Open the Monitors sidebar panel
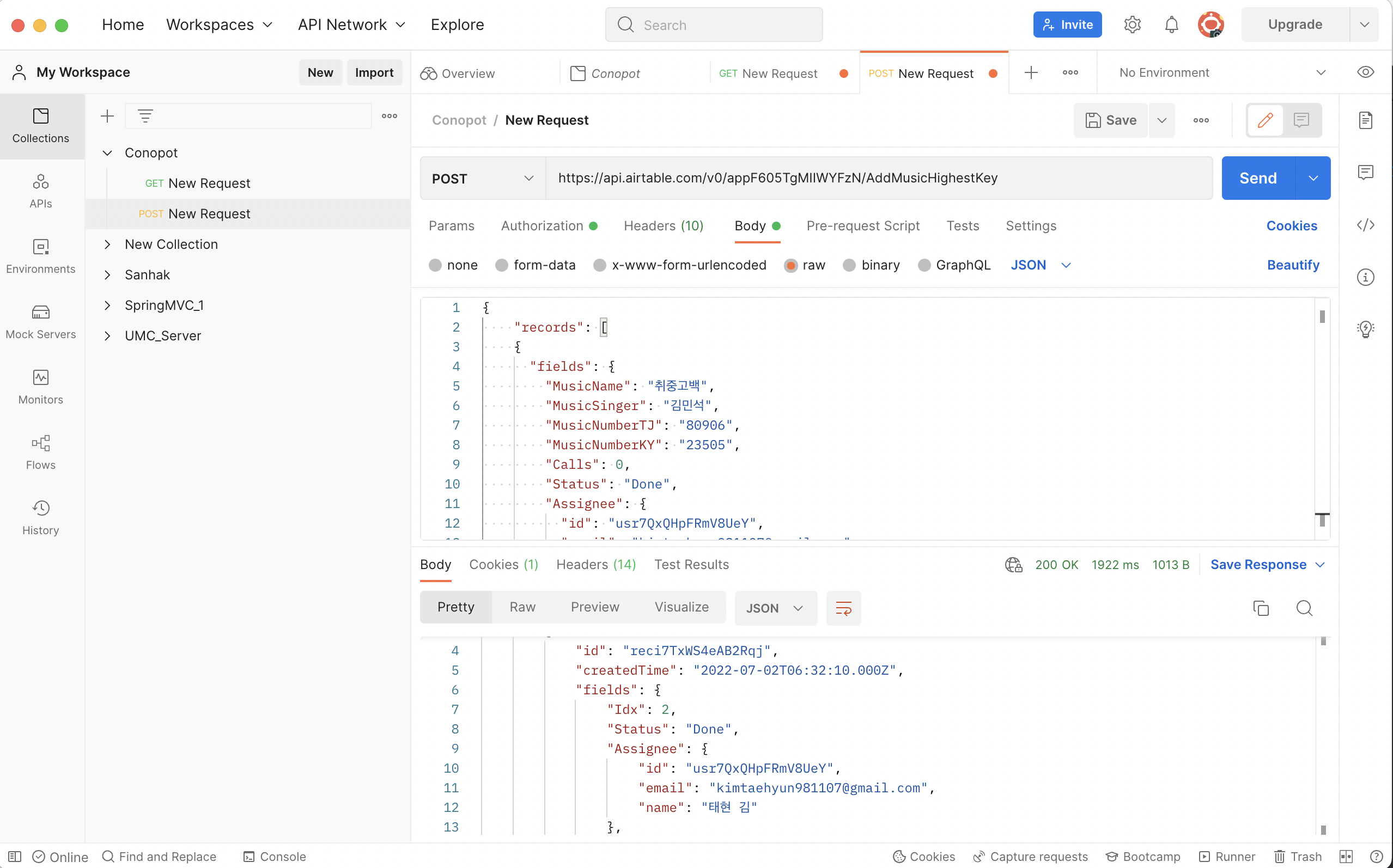This screenshot has height=868, width=1393. 40,387
